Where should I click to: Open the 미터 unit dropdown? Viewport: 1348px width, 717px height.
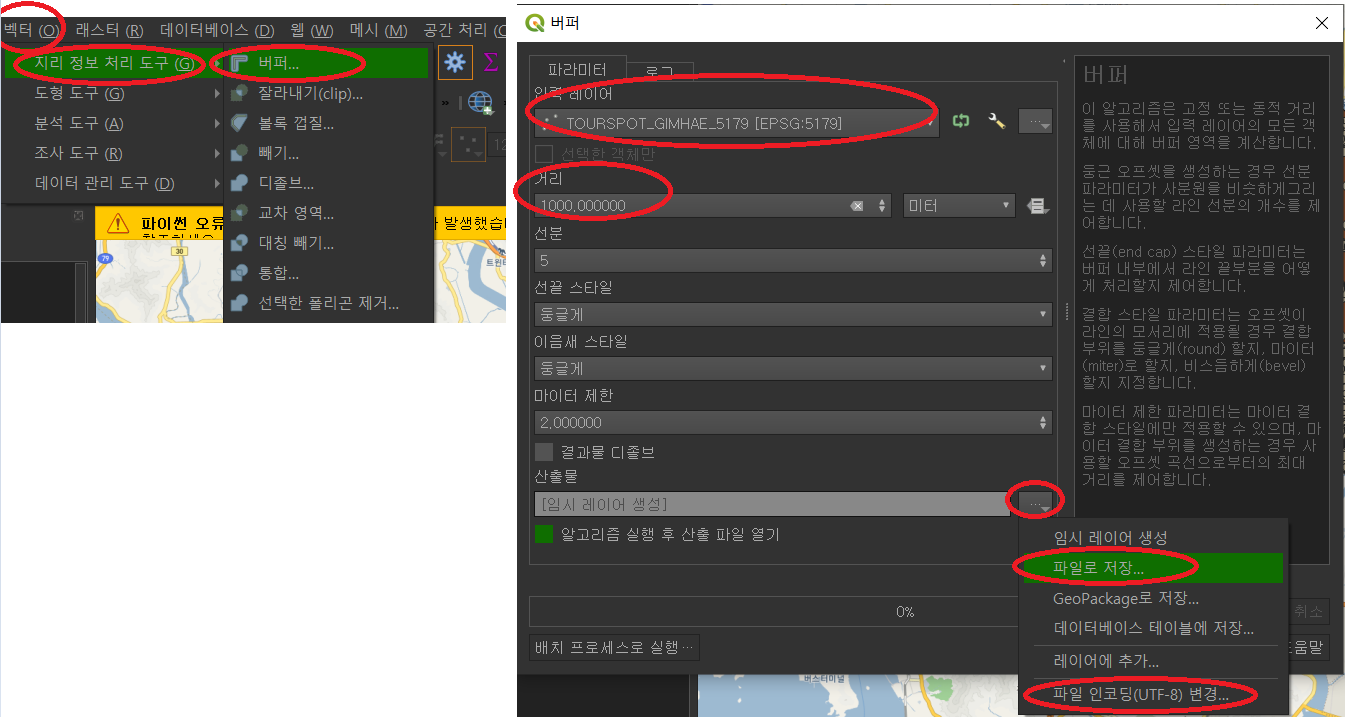point(959,205)
